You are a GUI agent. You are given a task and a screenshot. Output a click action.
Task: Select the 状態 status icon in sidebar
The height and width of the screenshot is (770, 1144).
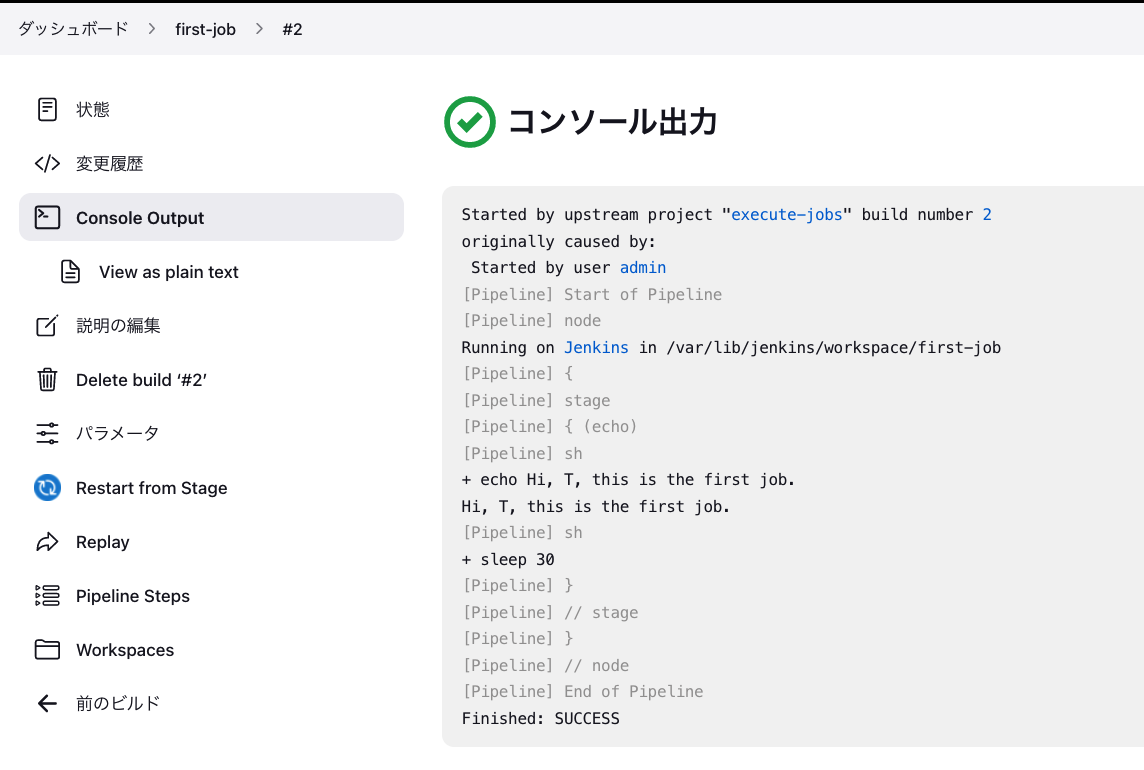[46, 109]
